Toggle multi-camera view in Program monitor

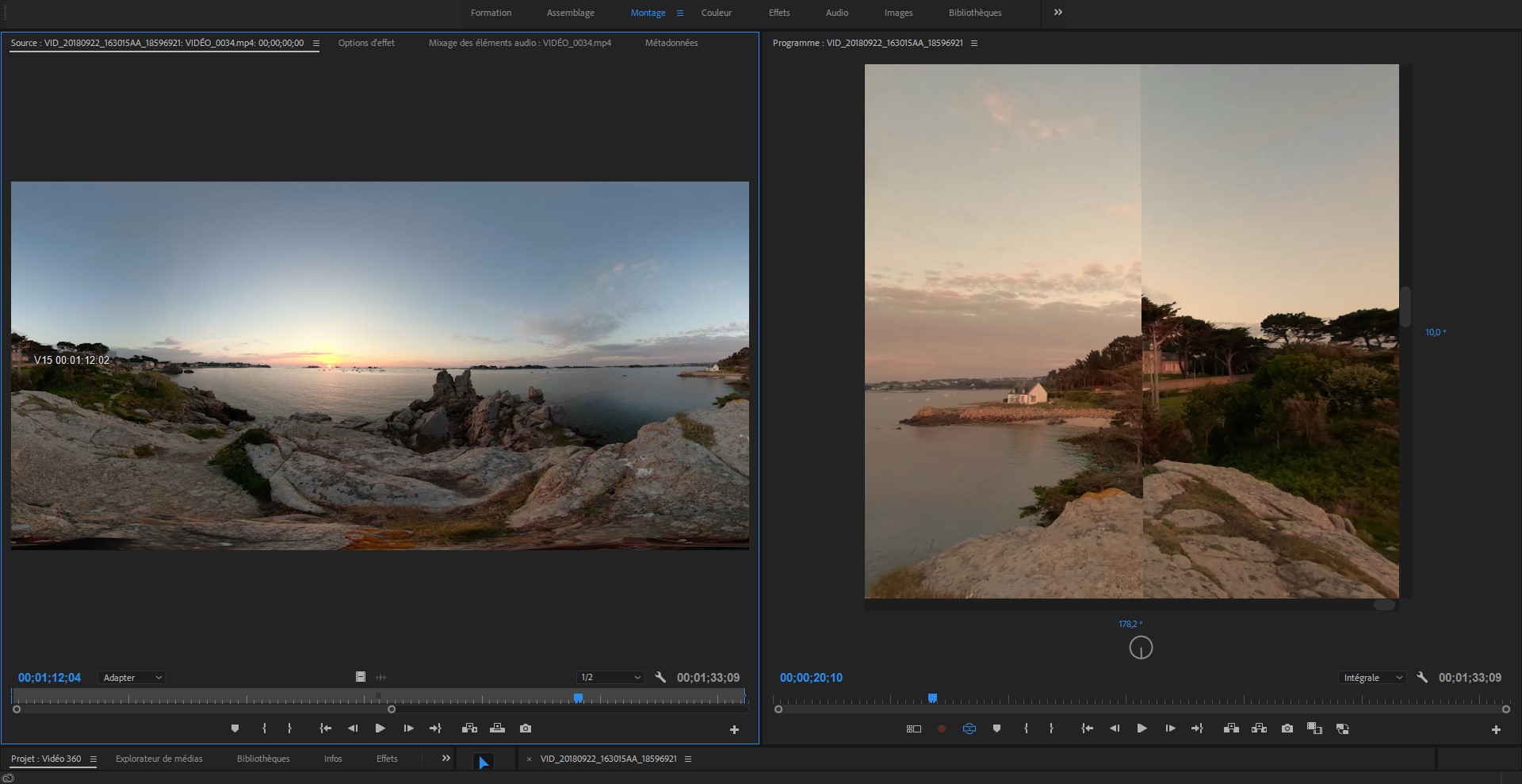tap(914, 729)
